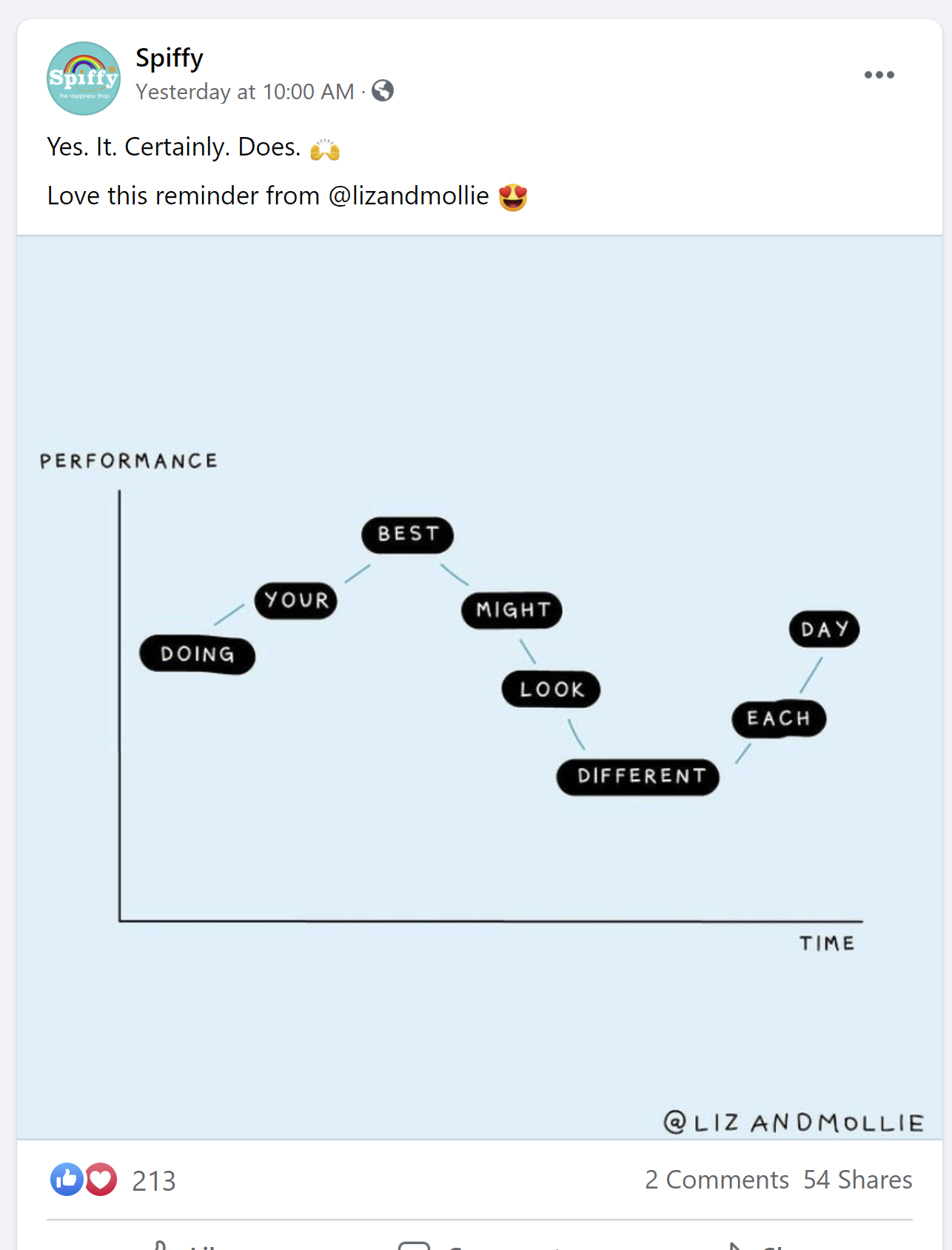Click the heart-eyes emoji in the caption
Image resolution: width=952 pixels, height=1250 pixels.
pyautogui.click(x=512, y=197)
